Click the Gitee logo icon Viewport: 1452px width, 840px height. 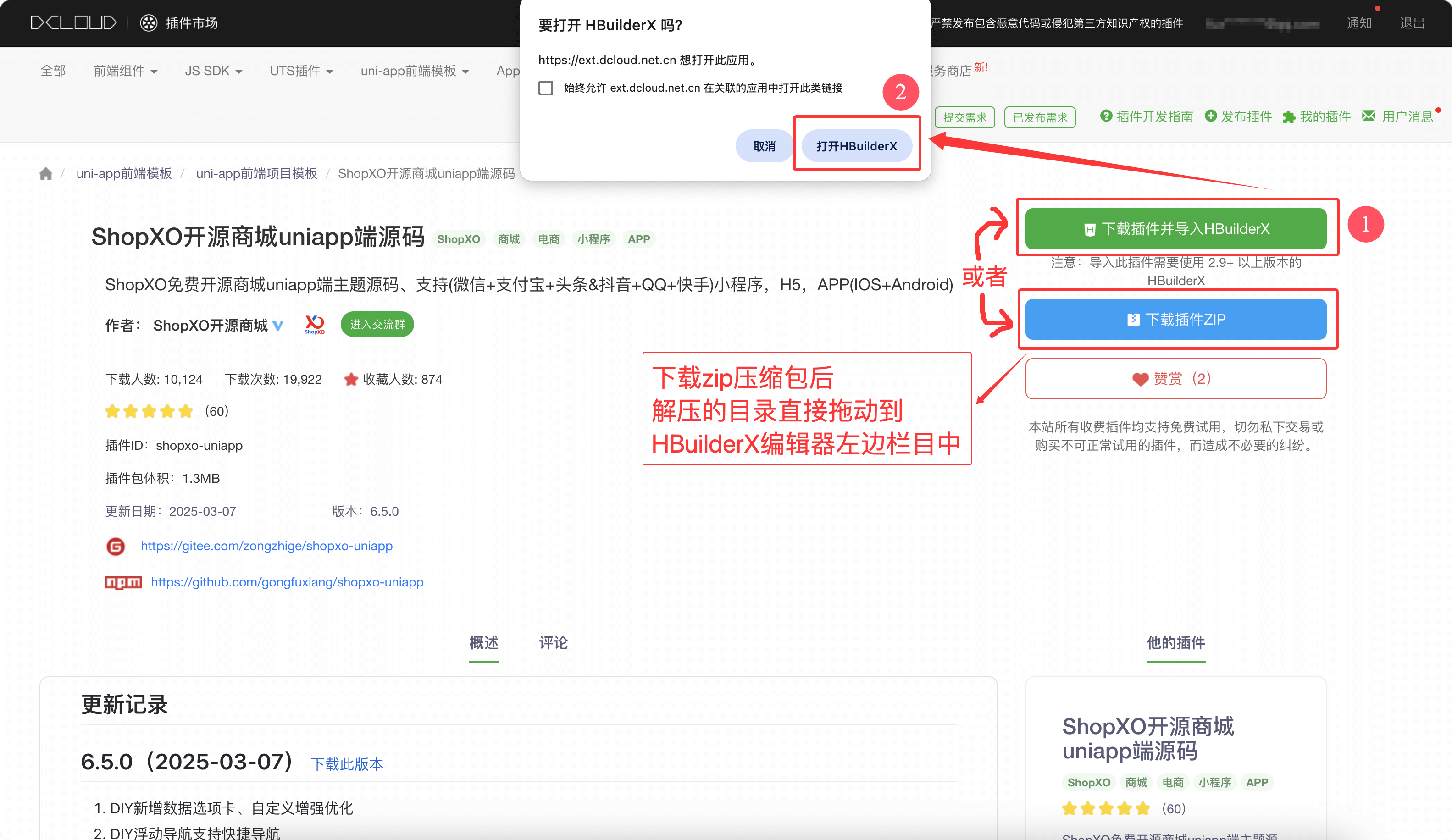(116, 546)
